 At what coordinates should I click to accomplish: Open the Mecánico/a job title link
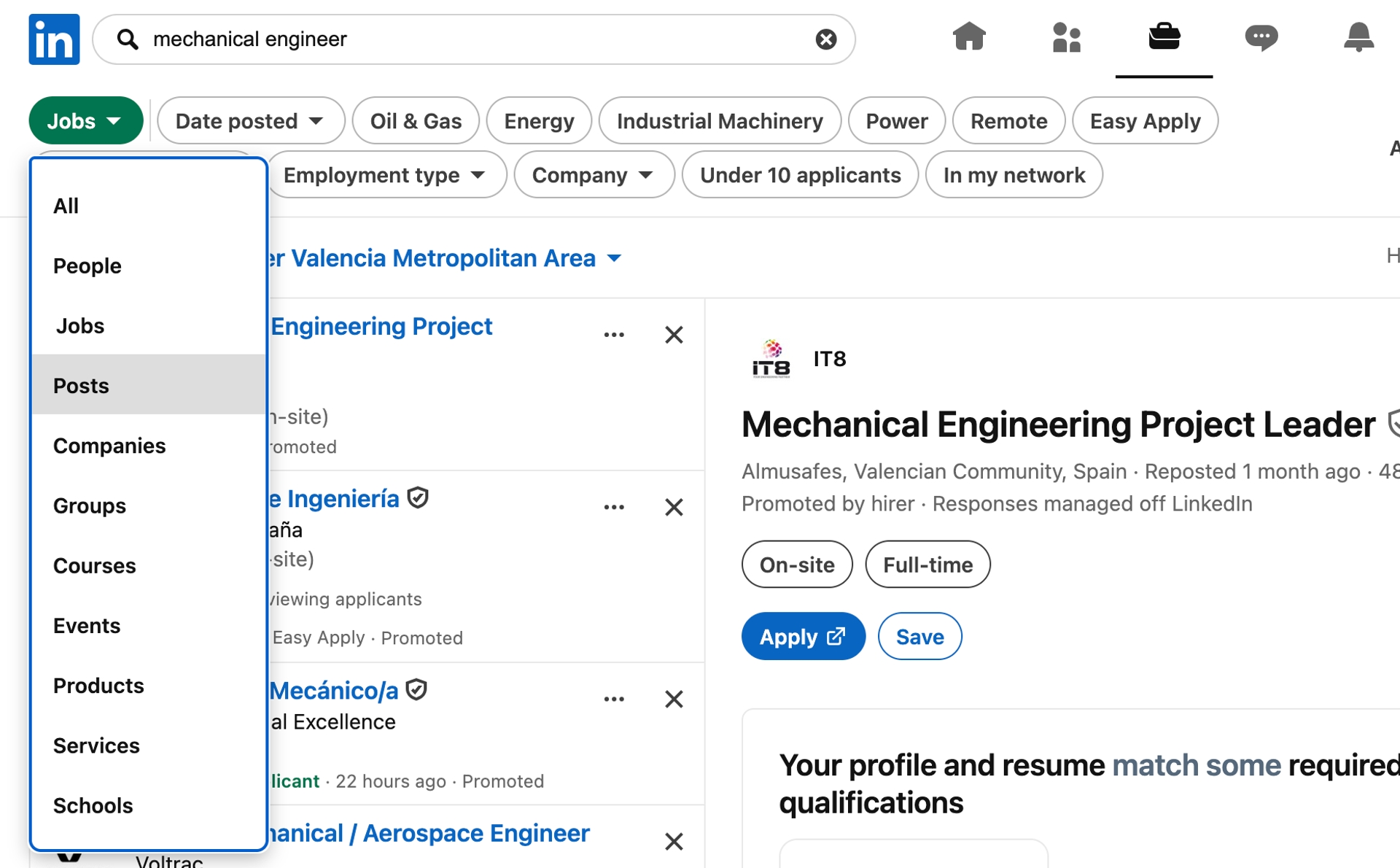[x=334, y=690]
